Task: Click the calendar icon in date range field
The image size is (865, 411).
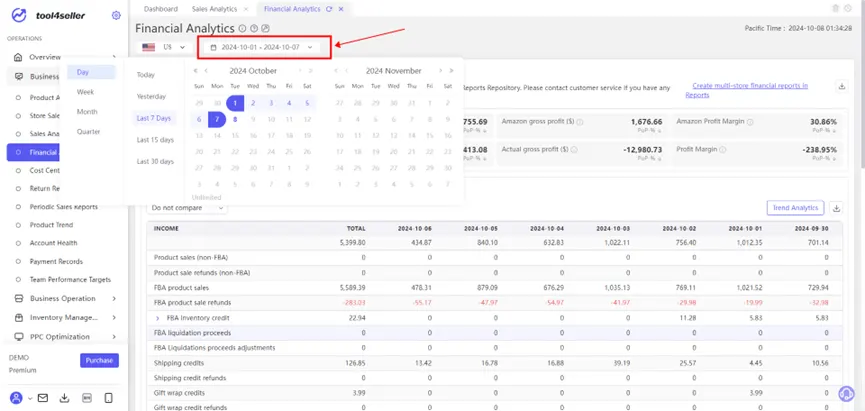Action: (214, 47)
